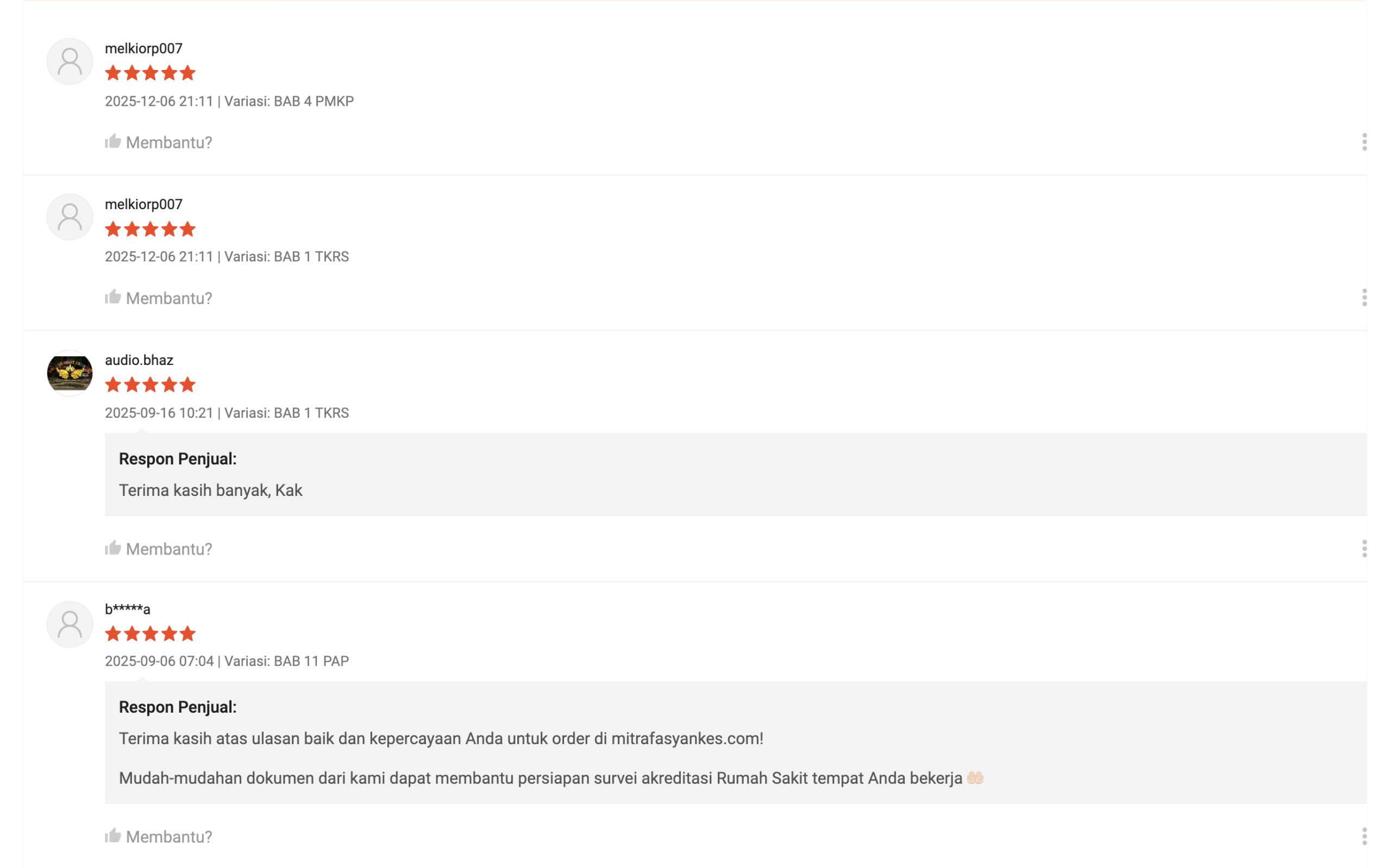Click Membantu? text under audio.bhaz's review
Viewport: 1391px width, 868px height.
point(169,549)
